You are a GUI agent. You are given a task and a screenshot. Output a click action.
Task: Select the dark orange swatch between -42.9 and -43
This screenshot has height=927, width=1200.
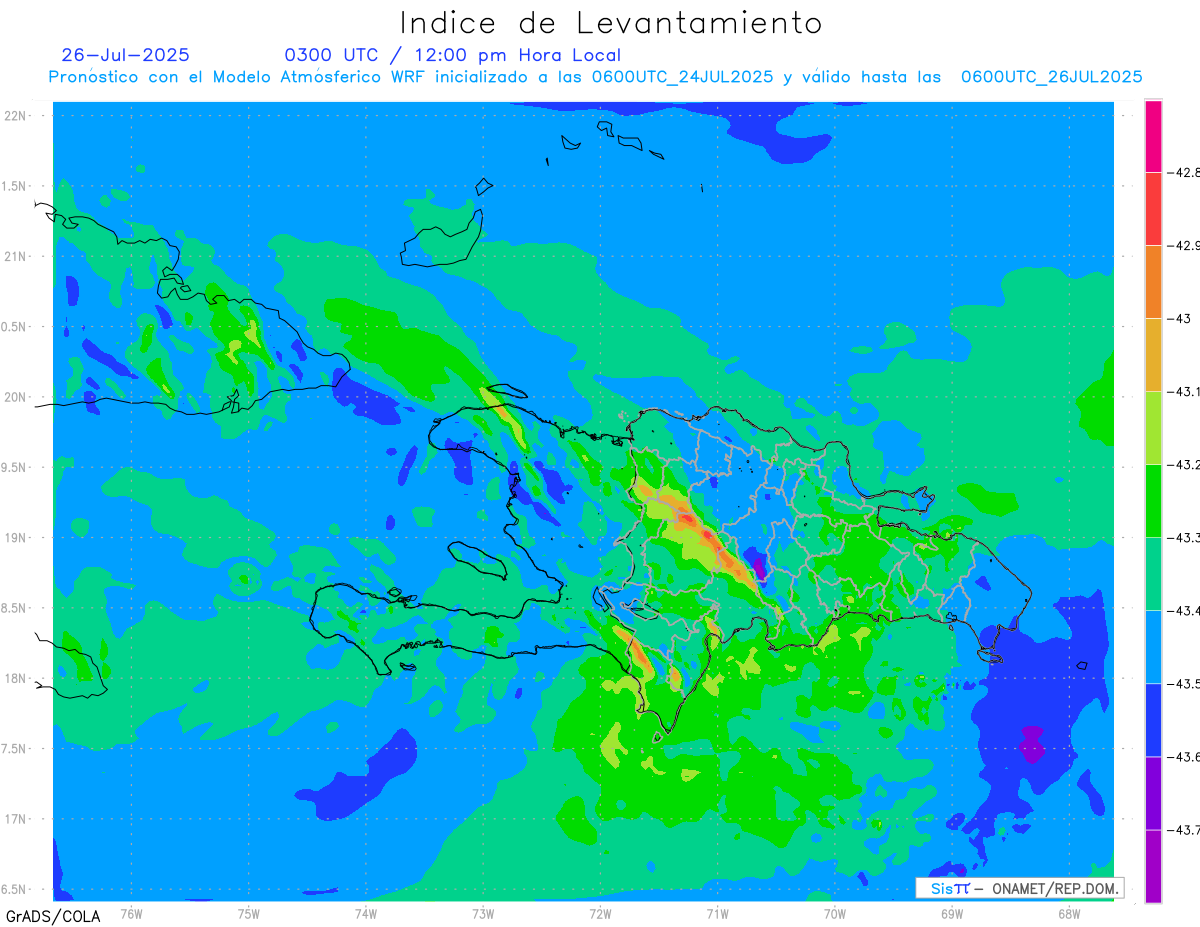coord(1153,282)
